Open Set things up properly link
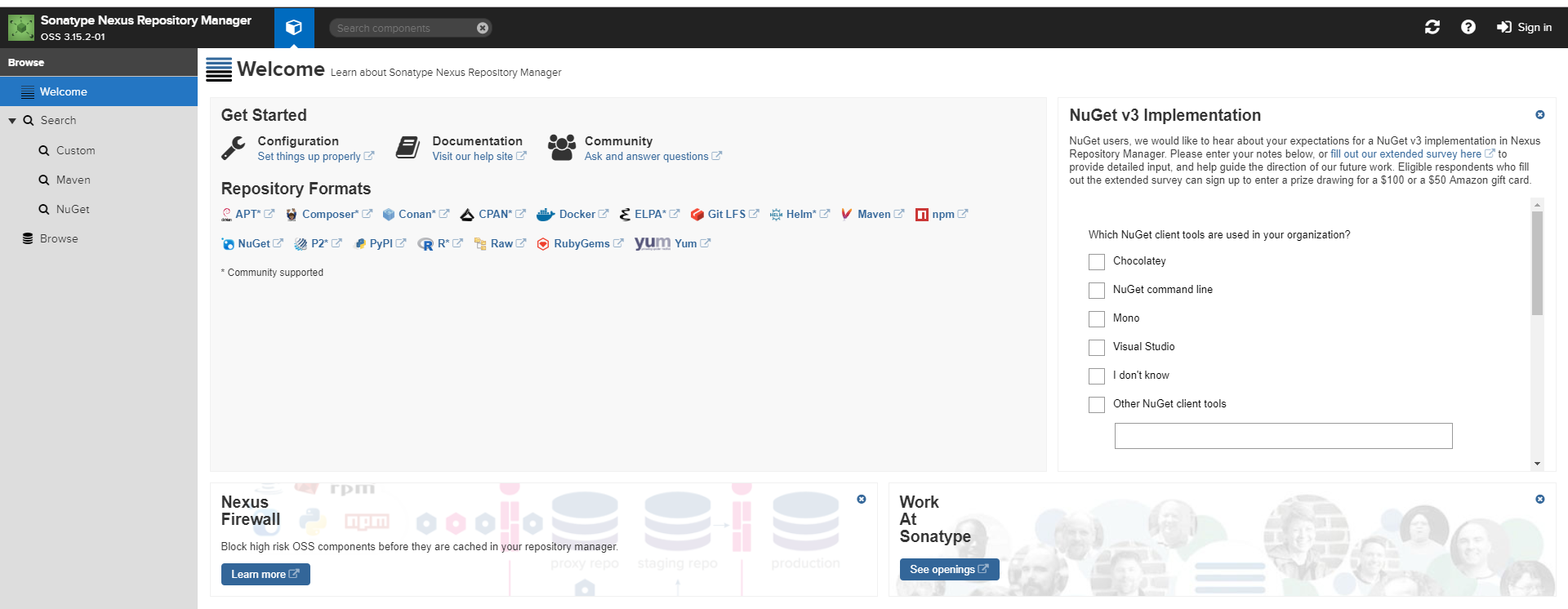This screenshot has height=609, width=1568. coord(315,156)
